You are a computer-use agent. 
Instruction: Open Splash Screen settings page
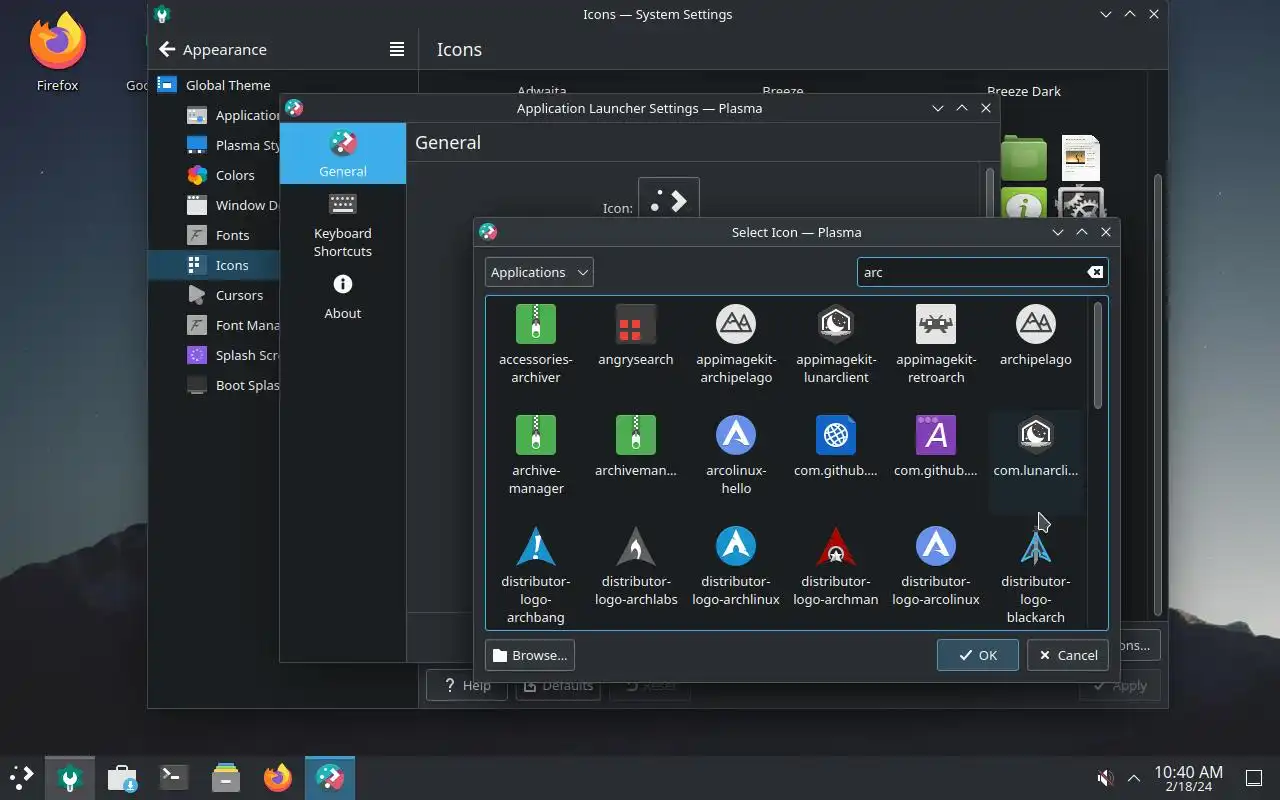pos(233,355)
